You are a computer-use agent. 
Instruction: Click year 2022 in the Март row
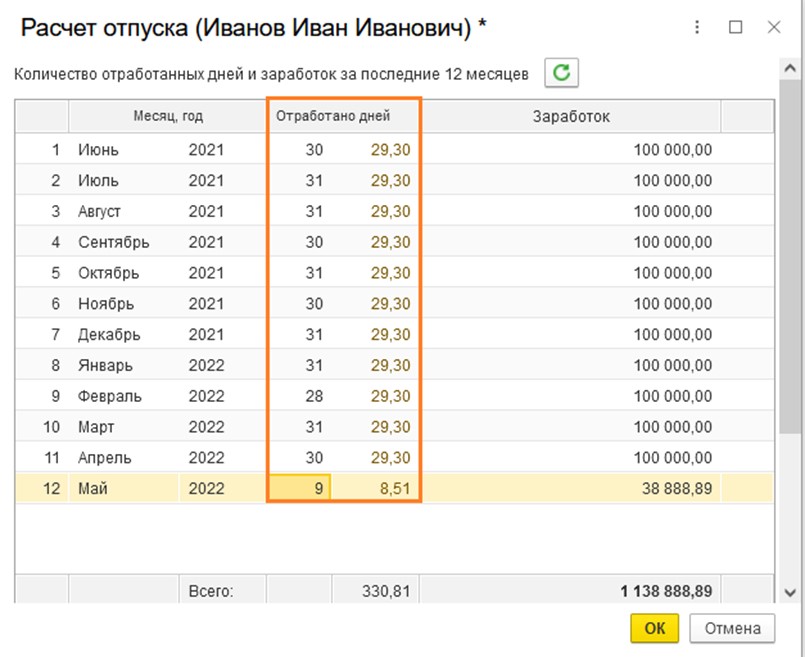[206, 427]
